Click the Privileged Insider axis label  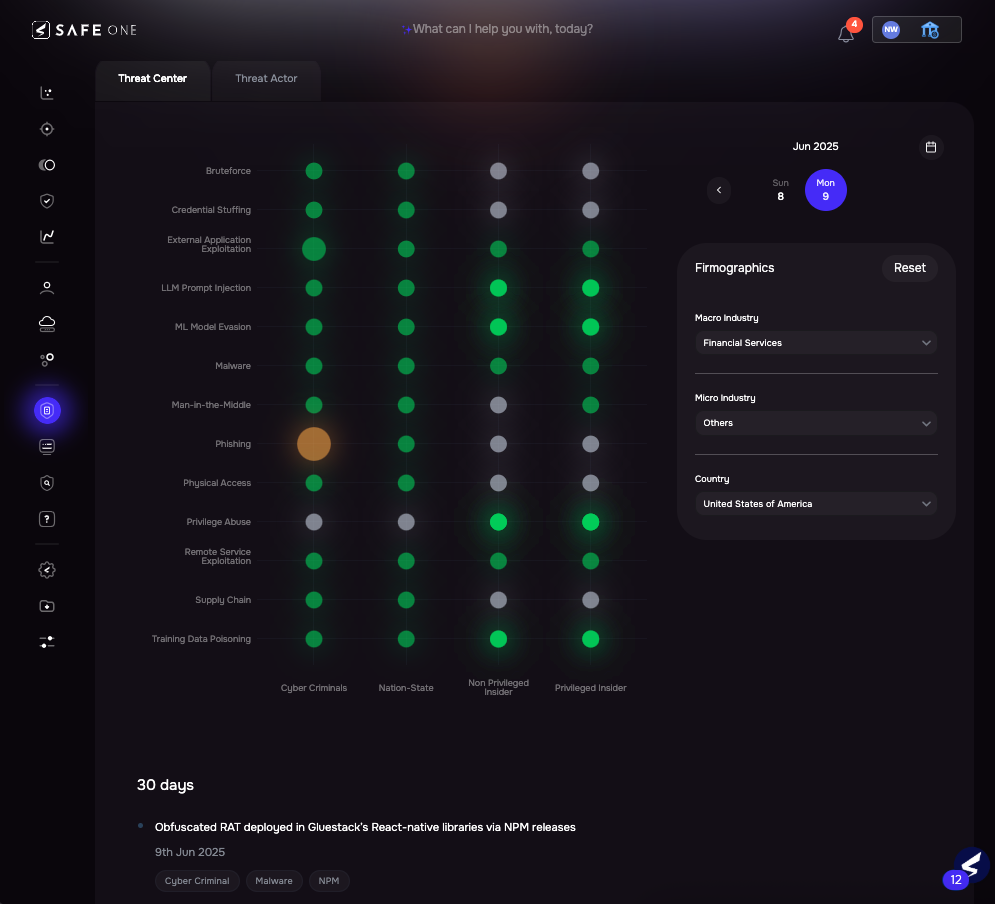[x=591, y=688]
